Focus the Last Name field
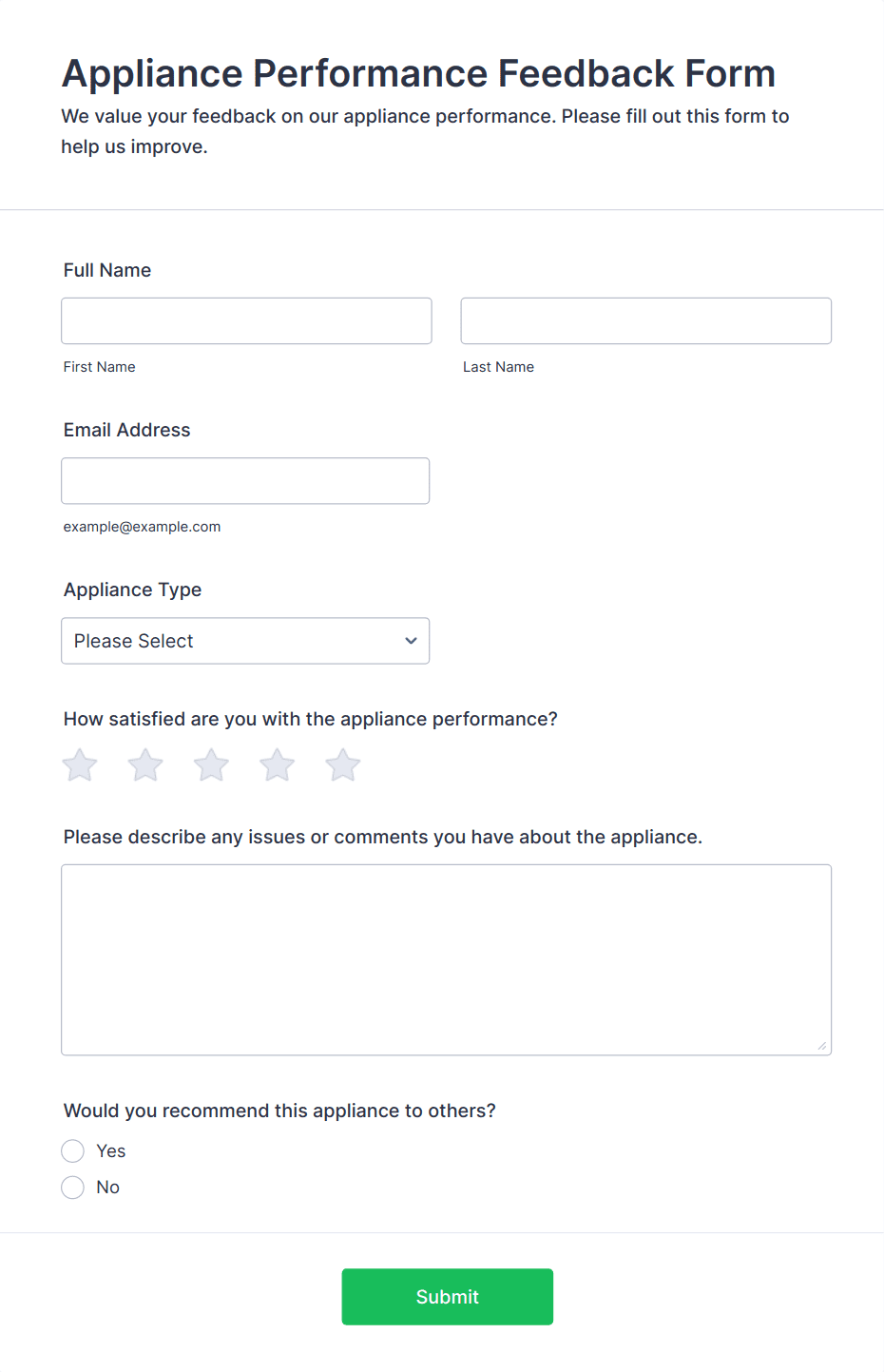Screen dimensions: 884x1372 coord(646,321)
